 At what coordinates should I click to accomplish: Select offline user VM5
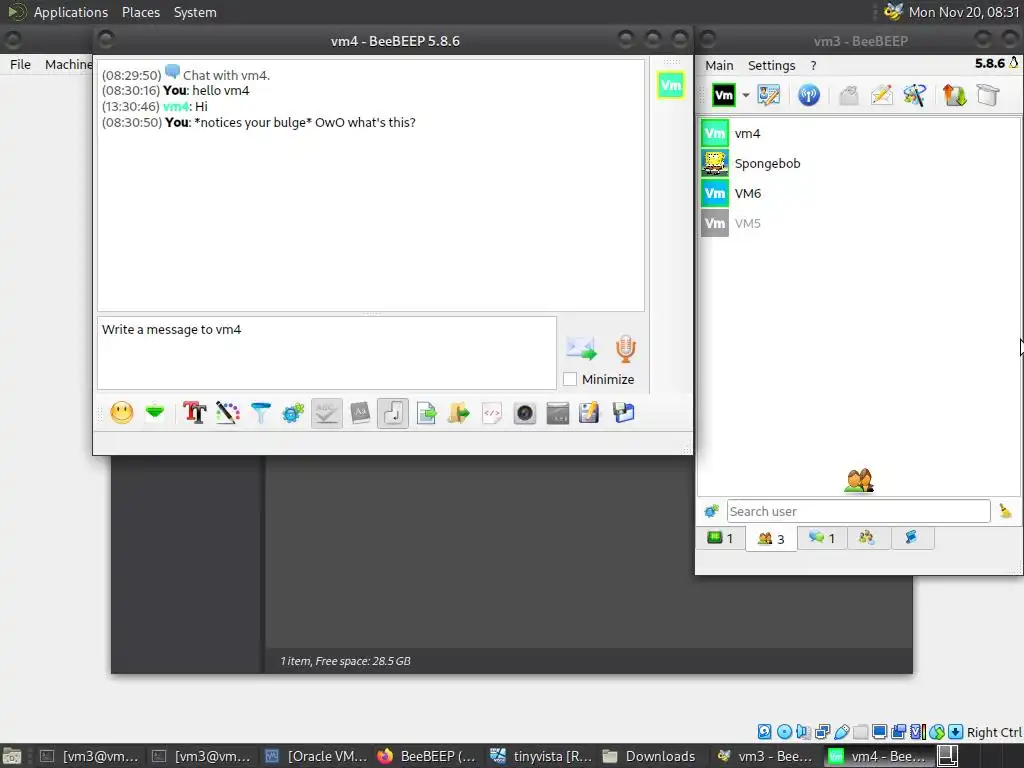coord(859,223)
